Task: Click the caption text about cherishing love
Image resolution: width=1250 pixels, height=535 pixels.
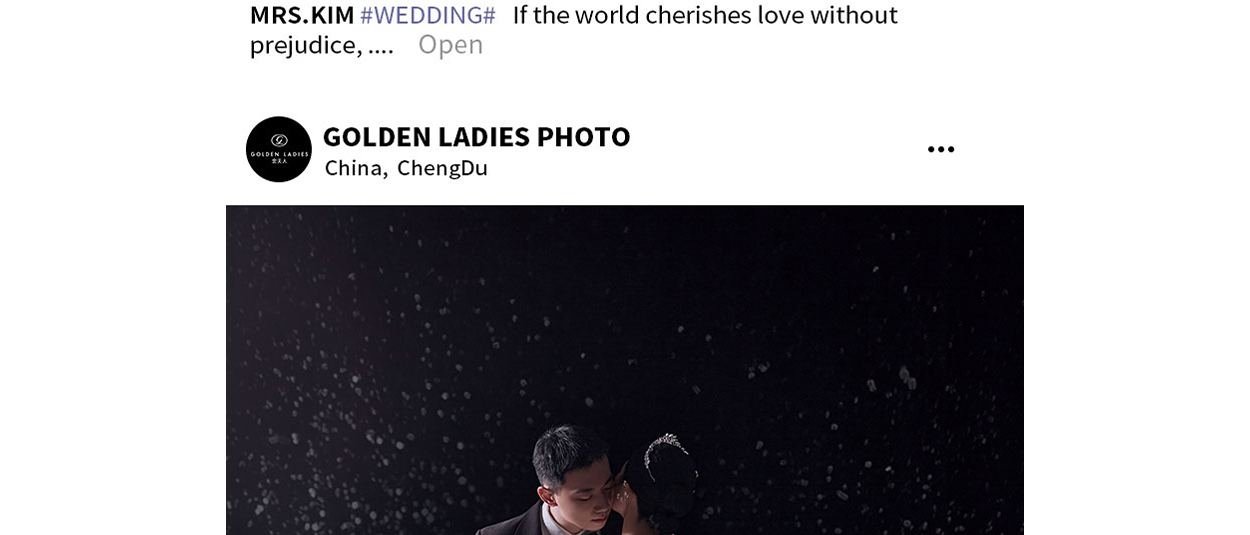Action: click(x=705, y=15)
